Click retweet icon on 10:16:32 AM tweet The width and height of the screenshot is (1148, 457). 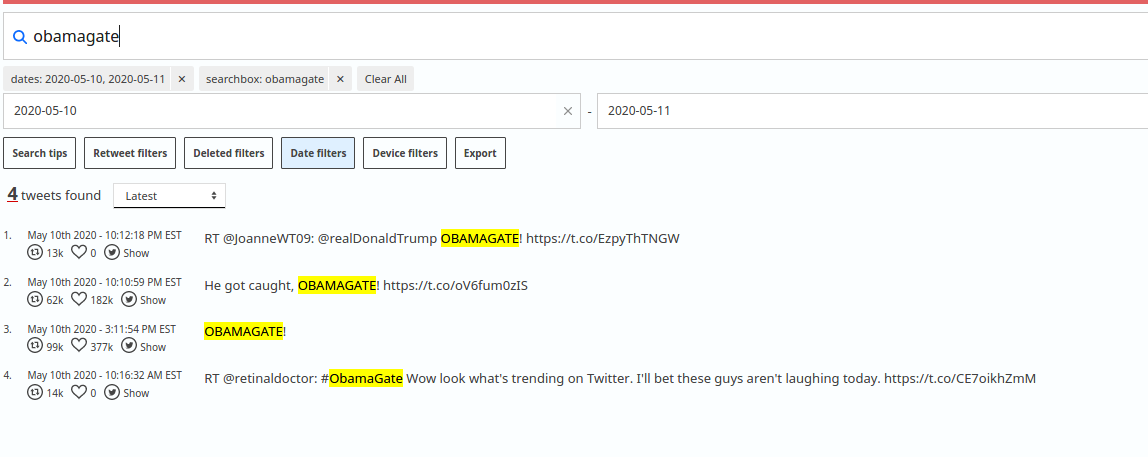point(34,393)
